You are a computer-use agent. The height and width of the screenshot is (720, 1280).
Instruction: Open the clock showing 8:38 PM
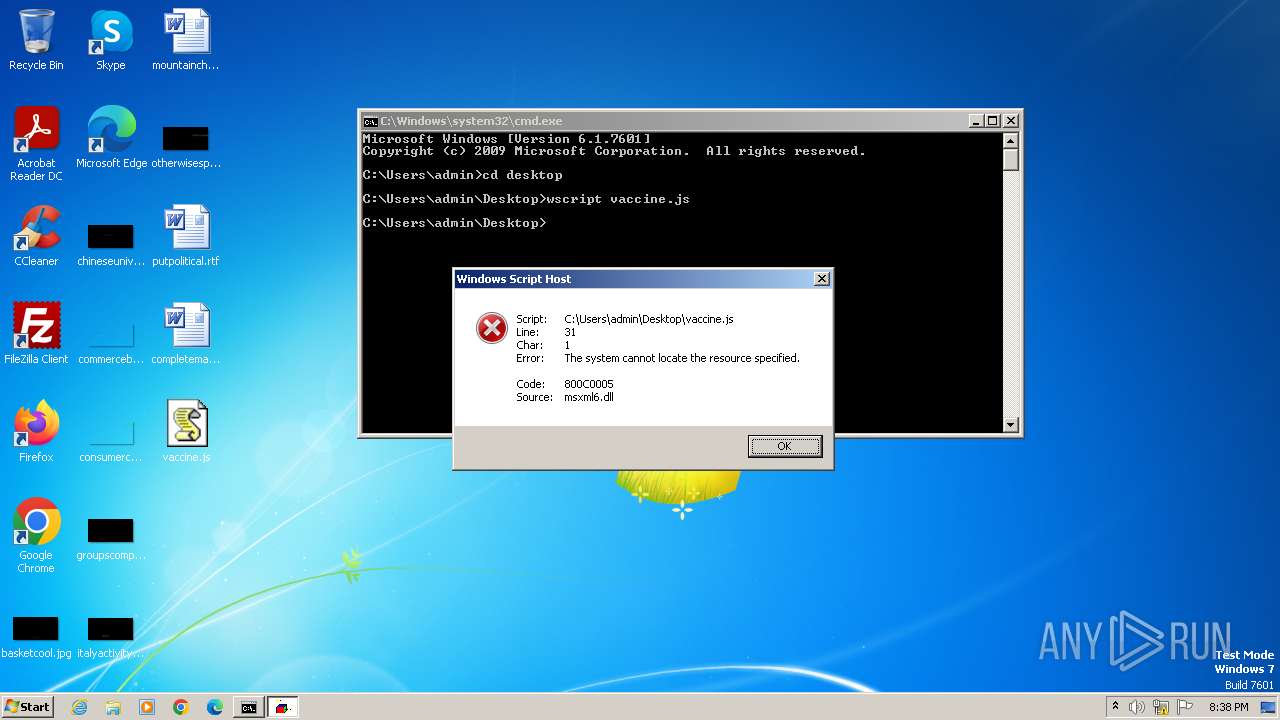1229,707
